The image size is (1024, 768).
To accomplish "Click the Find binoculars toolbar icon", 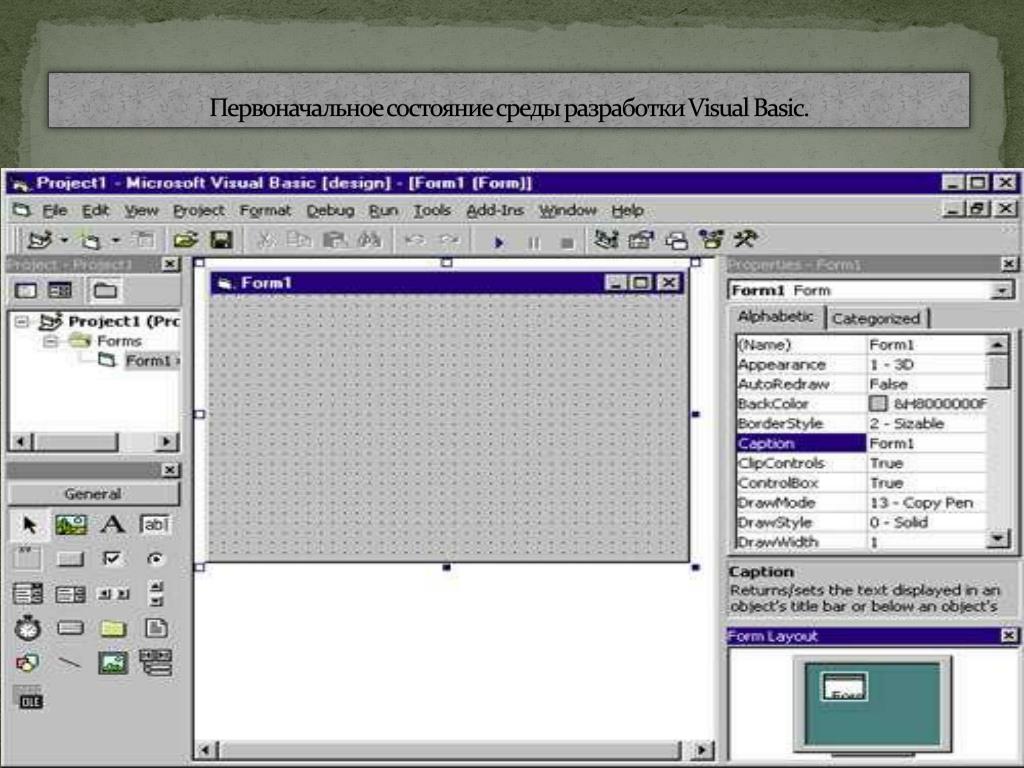I will point(369,240).
